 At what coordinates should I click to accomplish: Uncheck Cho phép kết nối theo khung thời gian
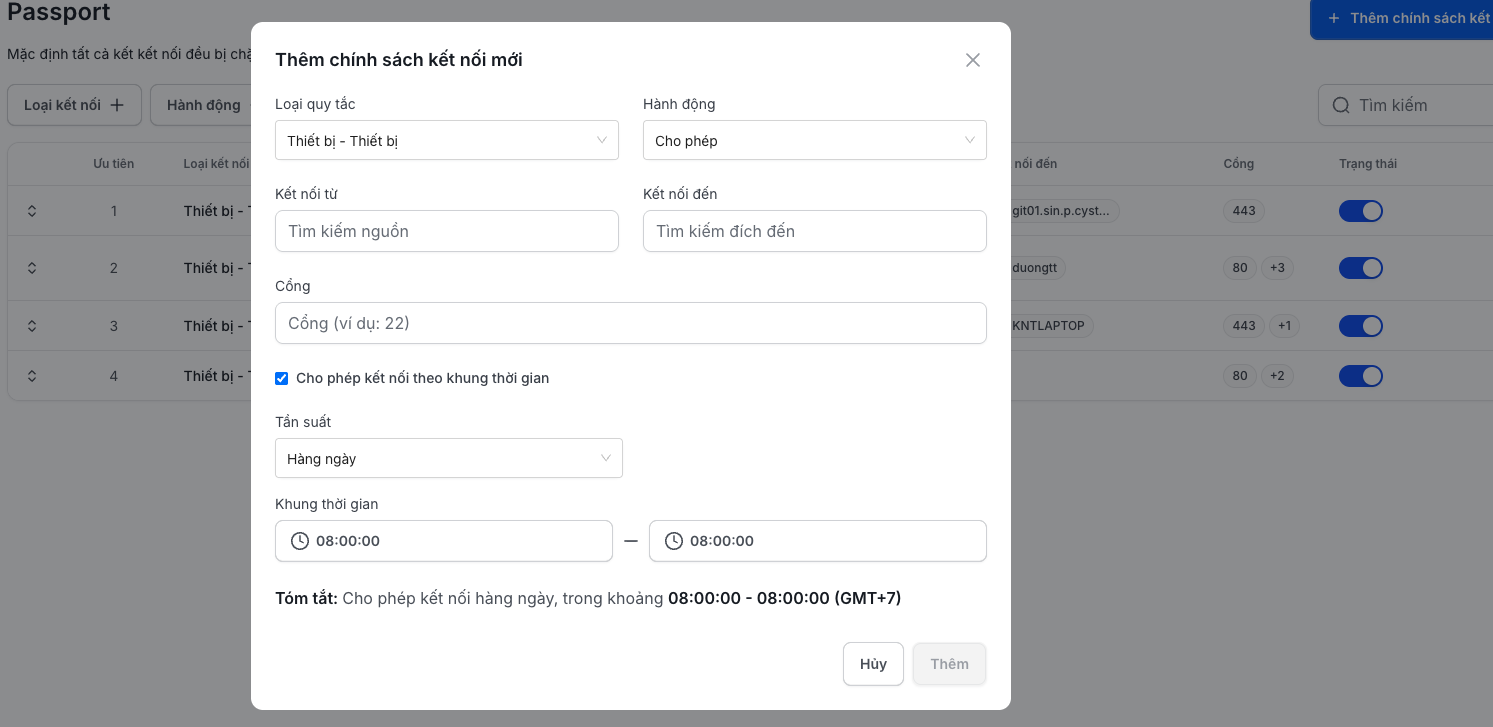[281, 378]
